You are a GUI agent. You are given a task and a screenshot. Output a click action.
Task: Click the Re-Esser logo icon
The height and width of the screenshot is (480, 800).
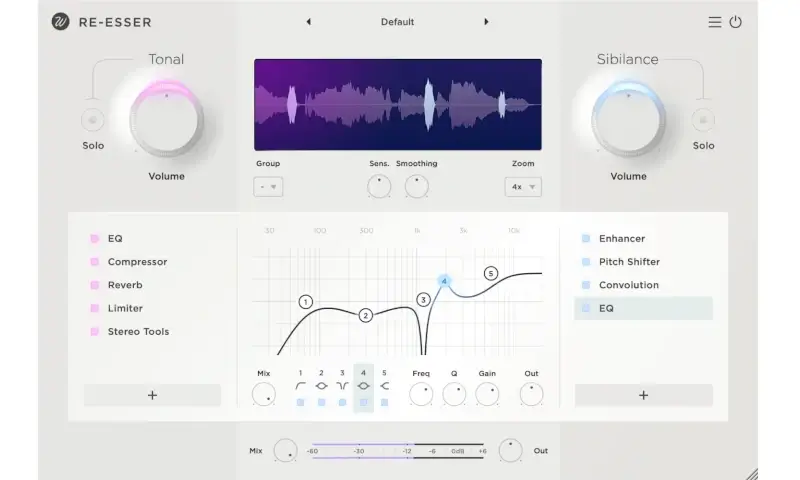(x=61, y=22)
